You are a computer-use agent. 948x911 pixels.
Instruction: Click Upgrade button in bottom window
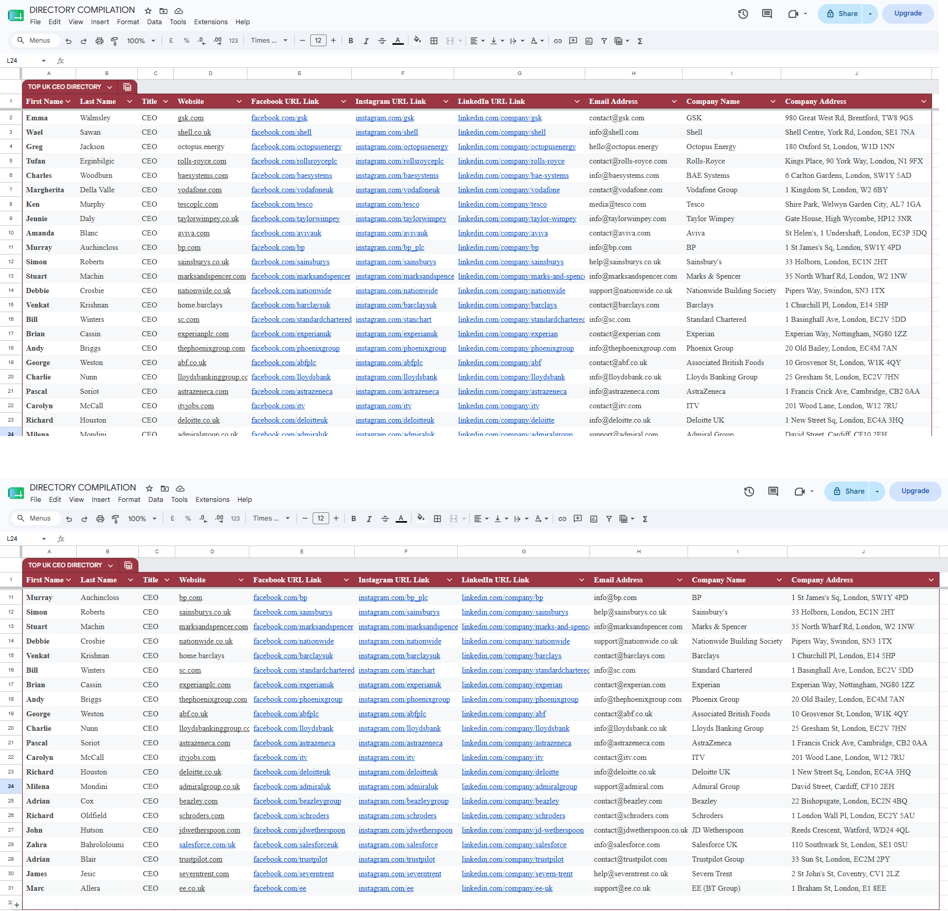(x=915, y=491)
